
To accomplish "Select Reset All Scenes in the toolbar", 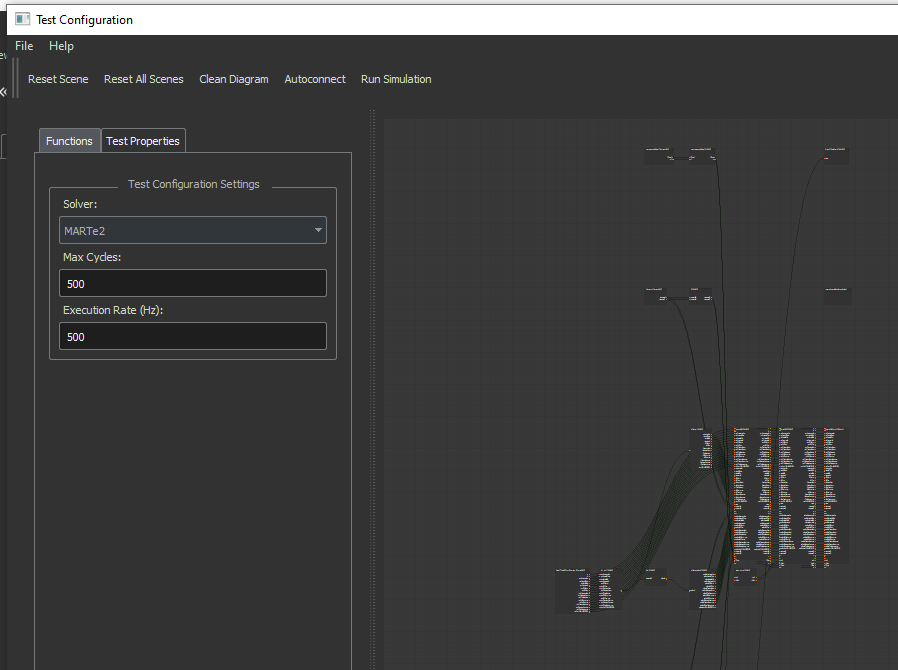I will (143, 79).
